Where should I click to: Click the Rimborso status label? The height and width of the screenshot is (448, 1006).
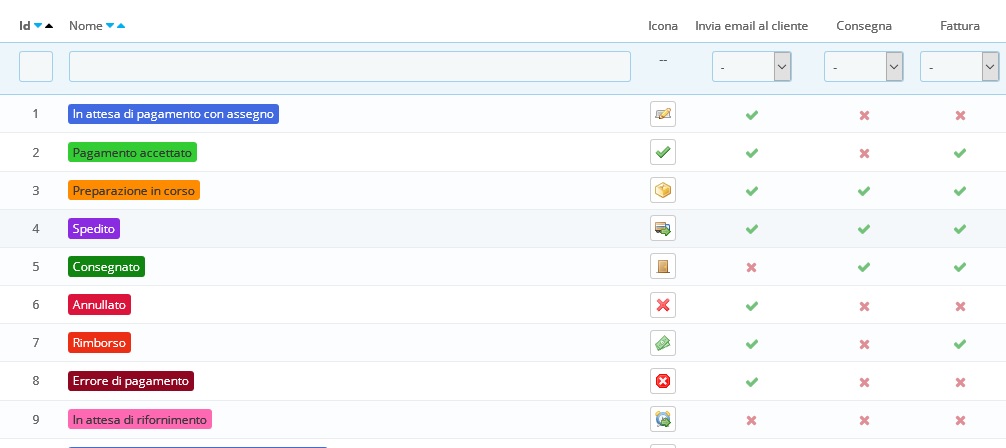(x=99, y=343)
